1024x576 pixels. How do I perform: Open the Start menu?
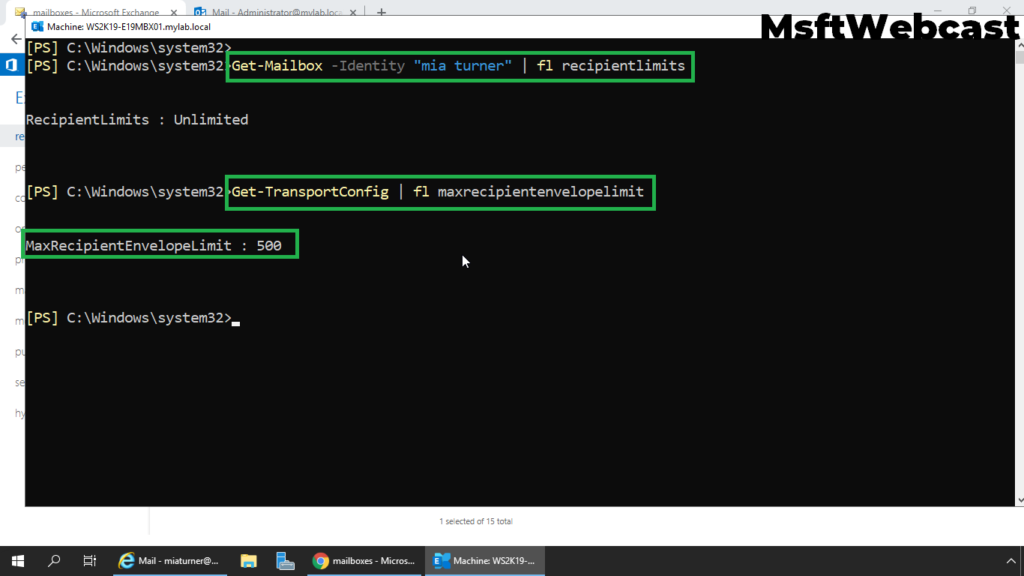tap(19, 561)
